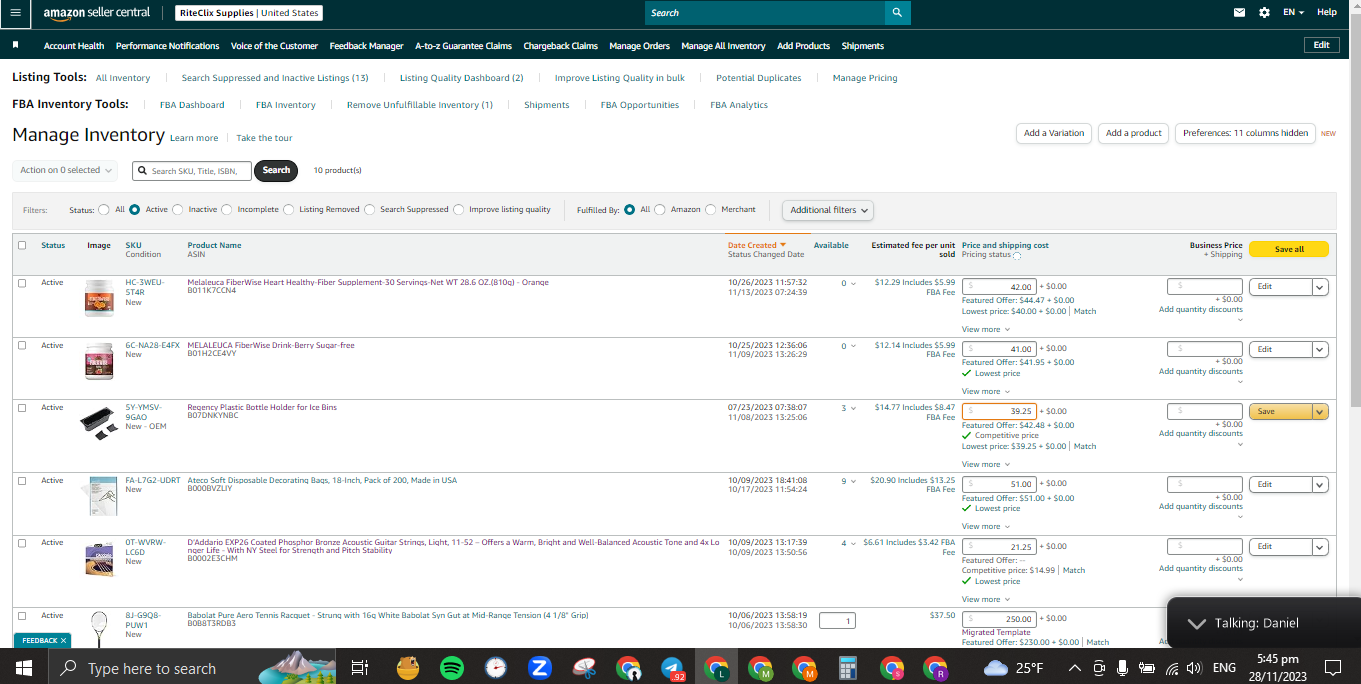
Task: Open Manage All Inventory menu
Action: [723, 46]
